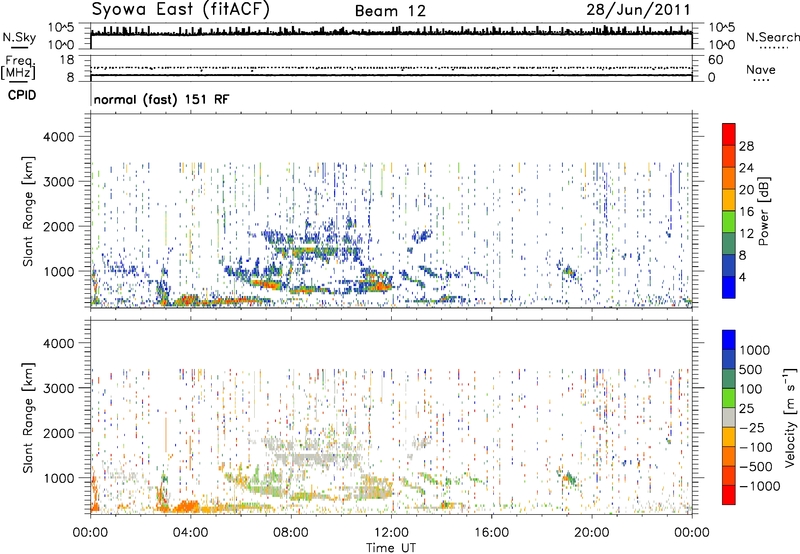Image resolution: width=800 pixels, height=554 pixels.
Task: Click the strong echo near 04:00 in power panel
Action: point(189,299)
